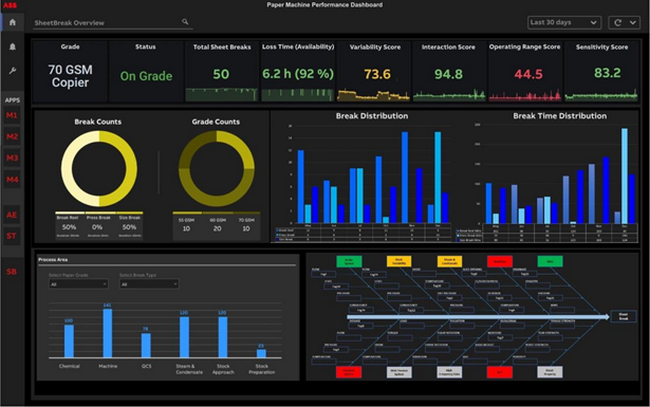Open the ST app in sidebar
Screen dimensions: 650x407
(x=12, y=236)
